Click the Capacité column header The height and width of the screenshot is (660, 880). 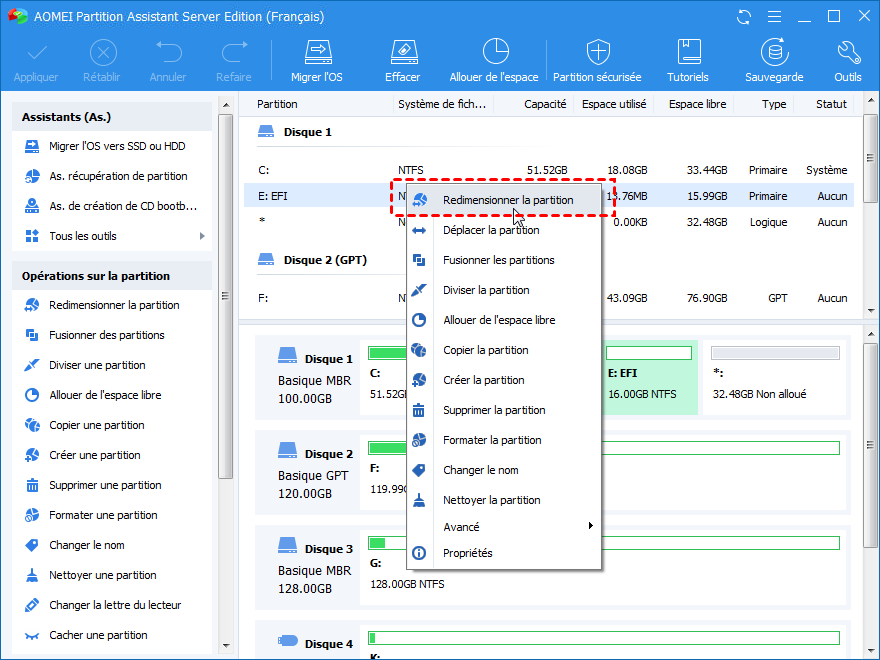coord(545,104)
